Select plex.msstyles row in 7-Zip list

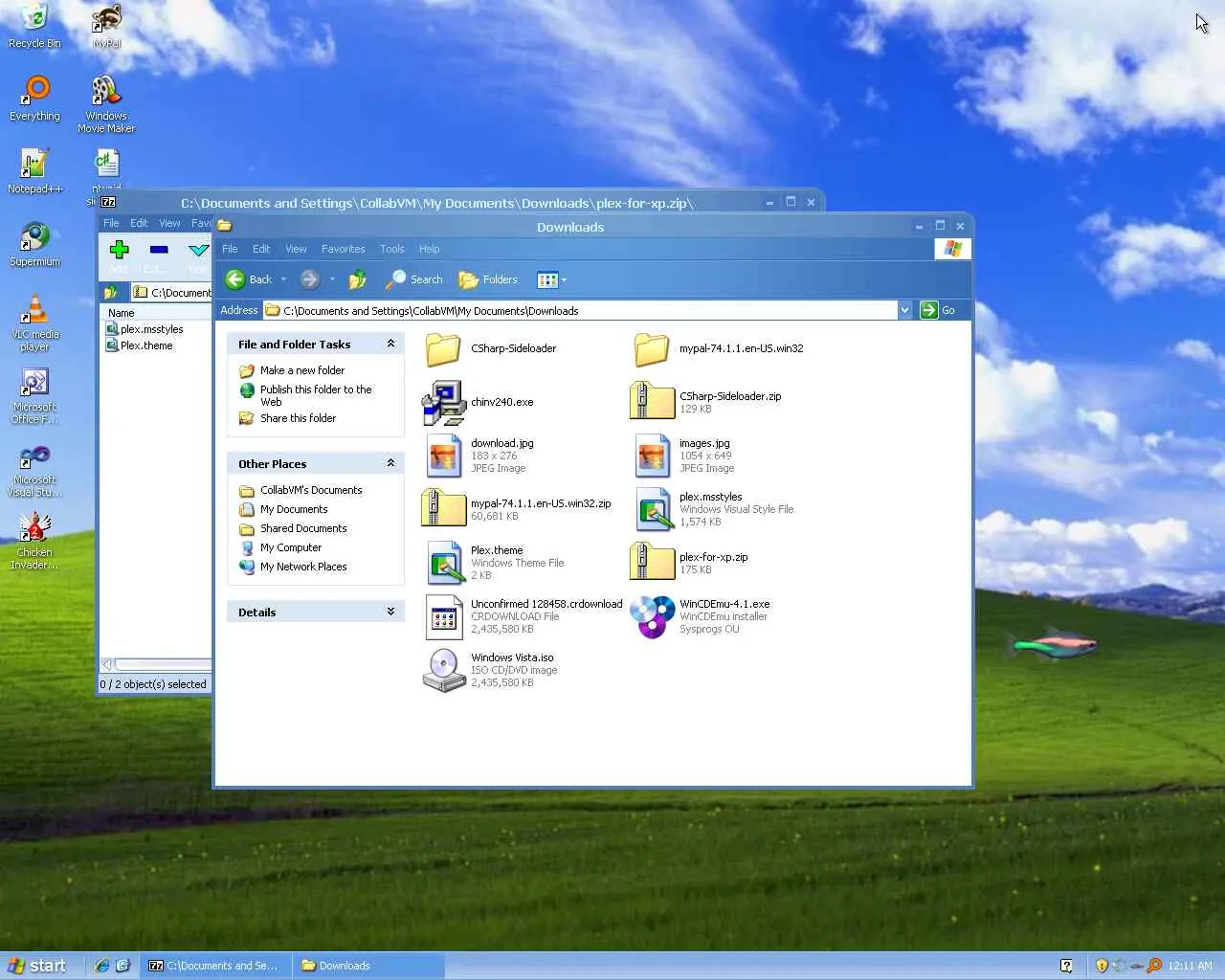pos(152,329)
